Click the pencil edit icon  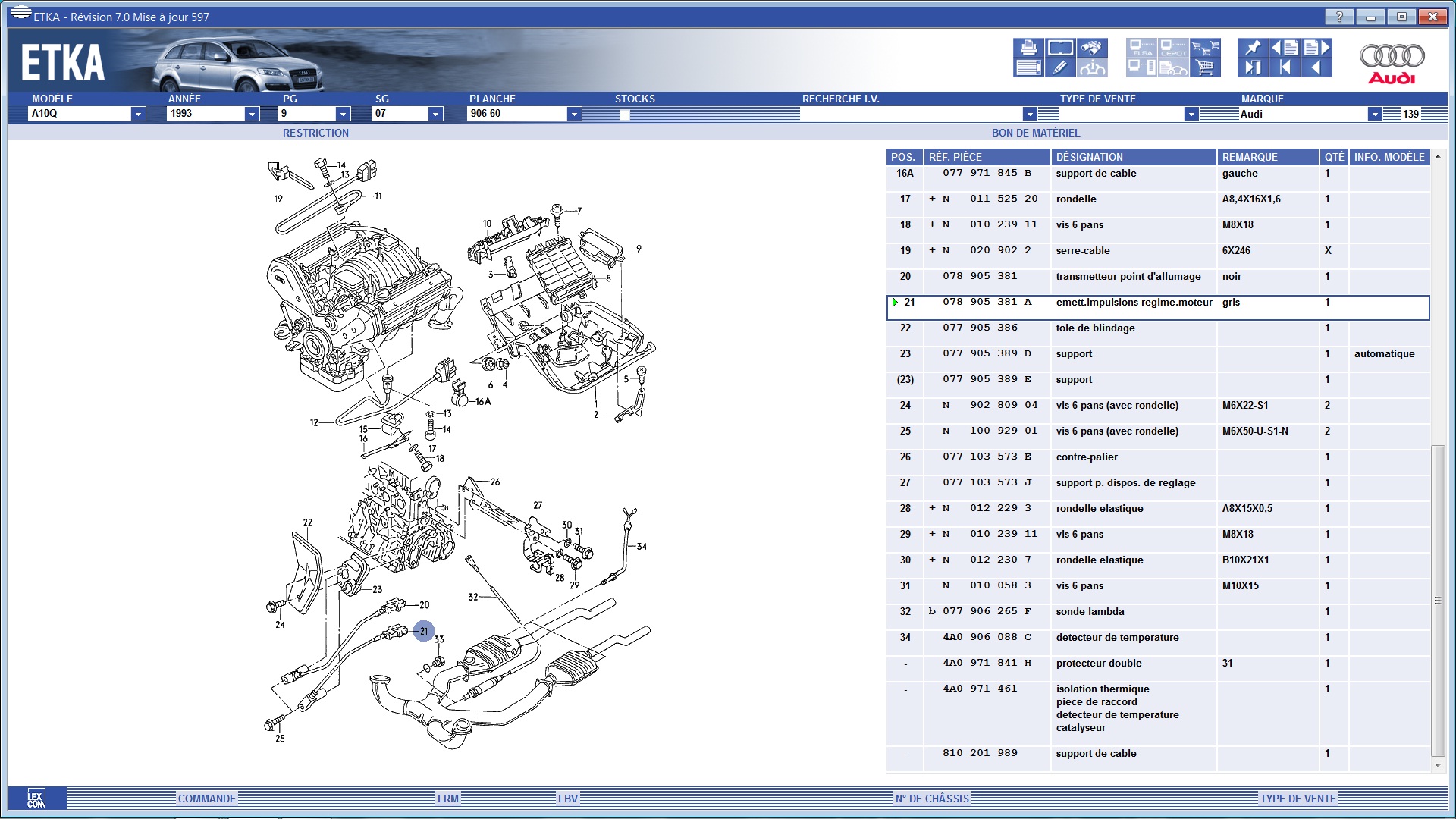coord(1060,67)
